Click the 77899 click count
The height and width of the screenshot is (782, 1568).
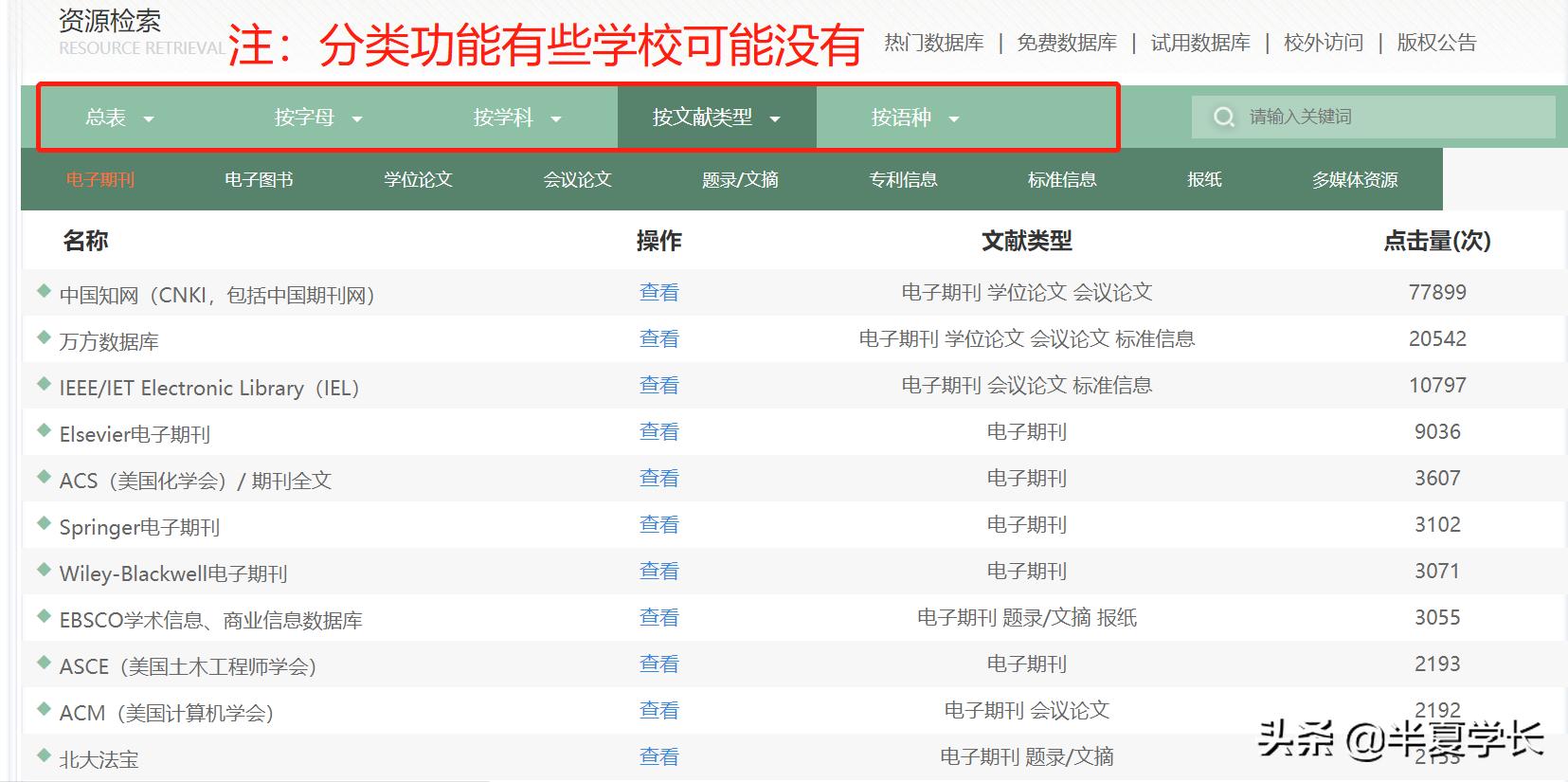(x=1437, y=292)
